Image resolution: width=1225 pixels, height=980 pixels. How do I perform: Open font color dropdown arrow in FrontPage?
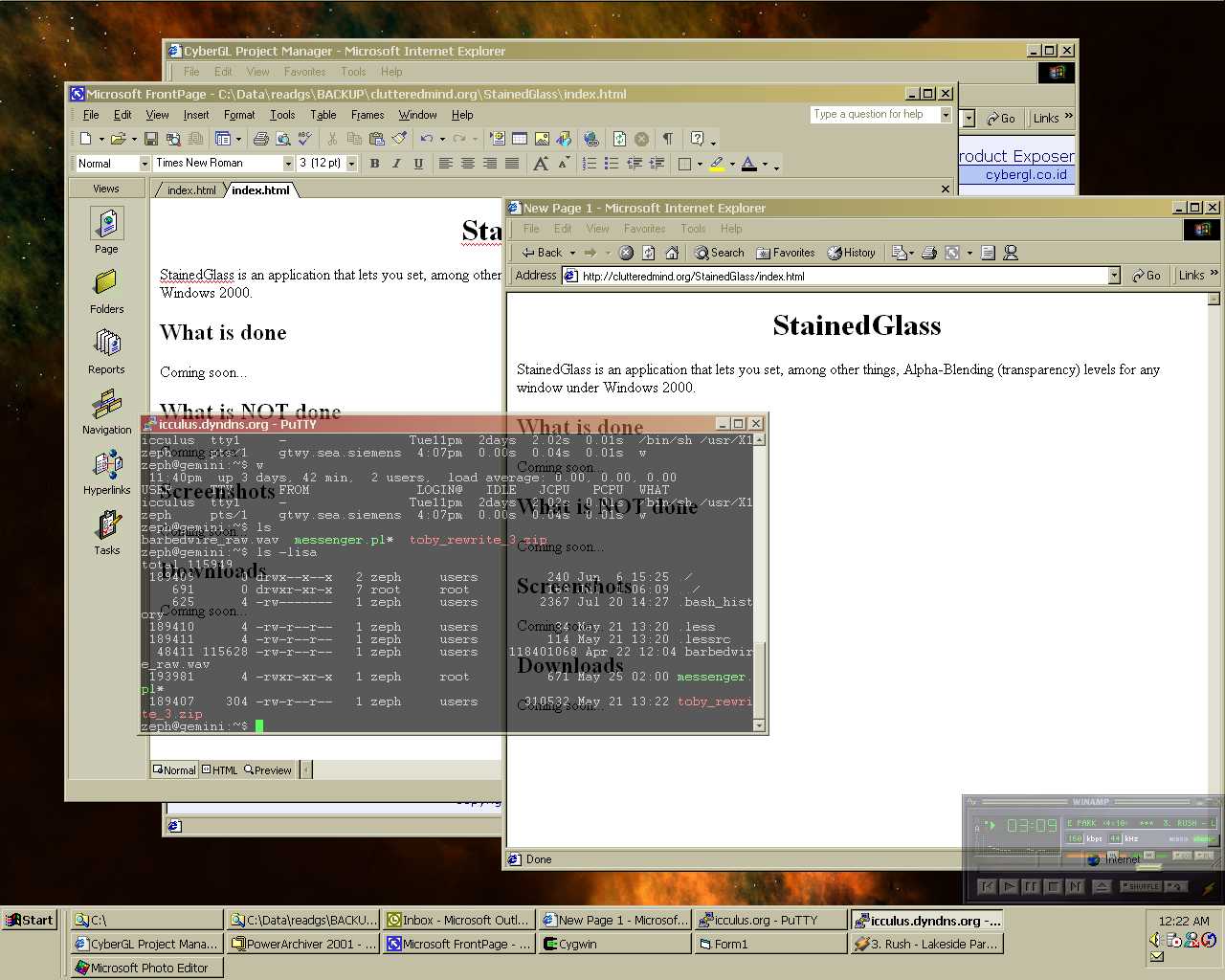765,164
